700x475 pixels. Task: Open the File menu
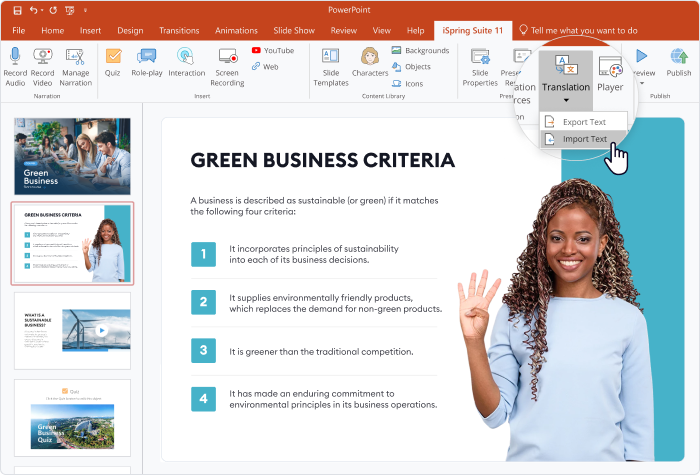[x=18, y=30]
